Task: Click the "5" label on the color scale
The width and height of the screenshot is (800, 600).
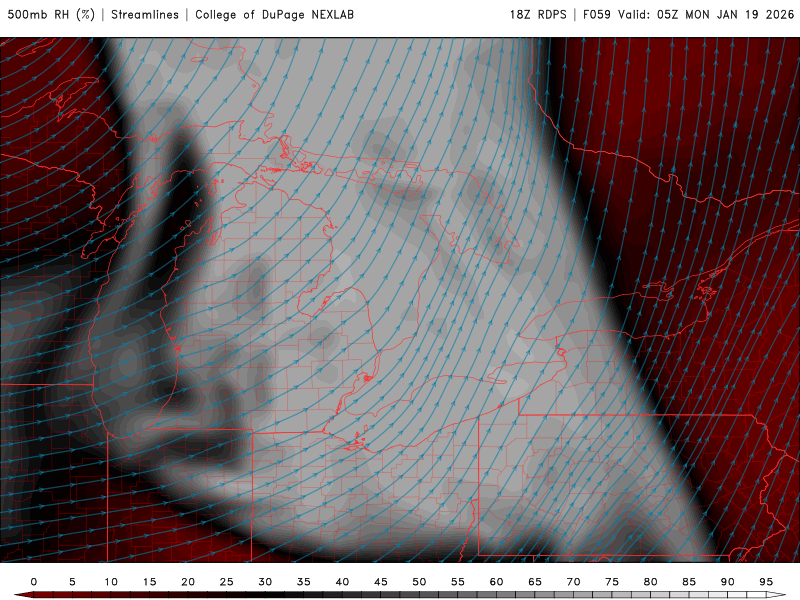Action: tap(72, 582)
